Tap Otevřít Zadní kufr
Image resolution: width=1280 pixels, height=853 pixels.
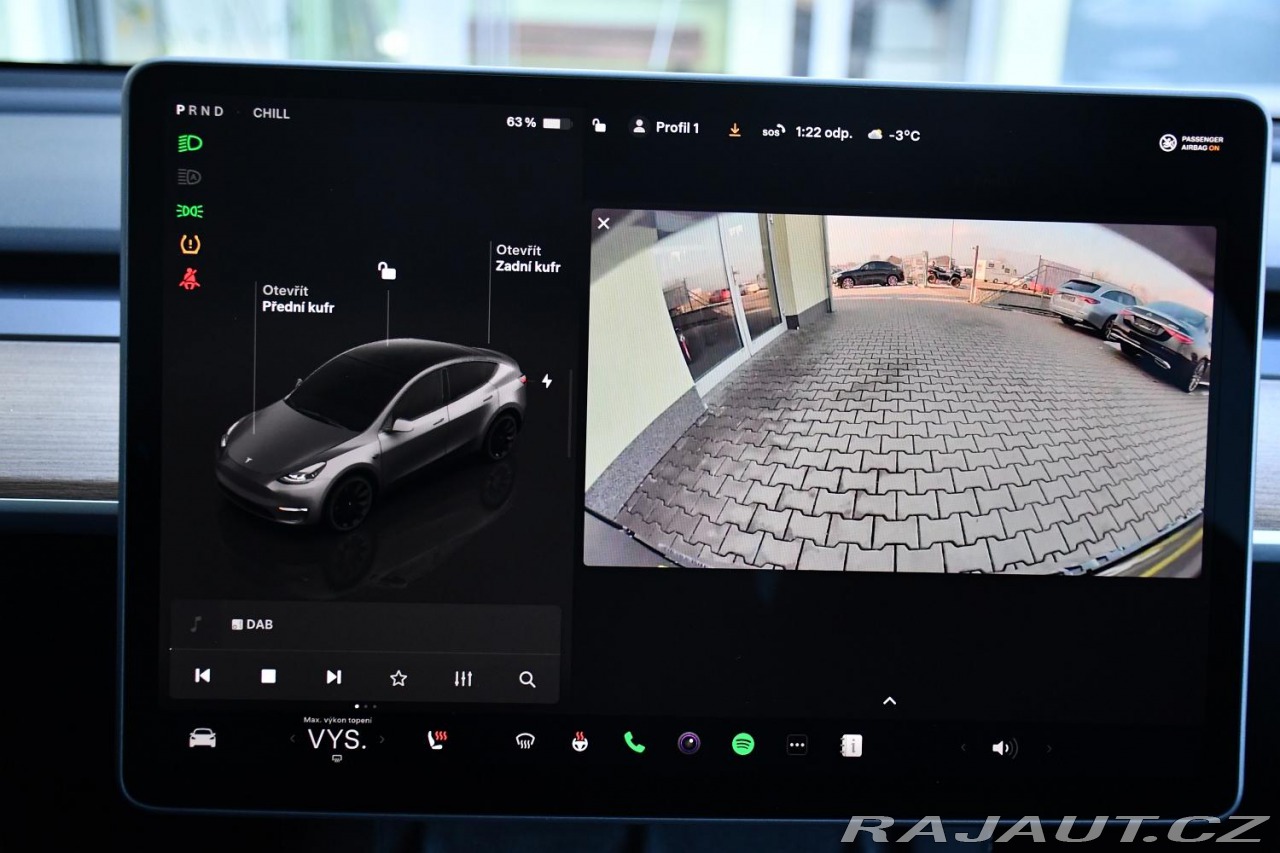coord(527,259)
